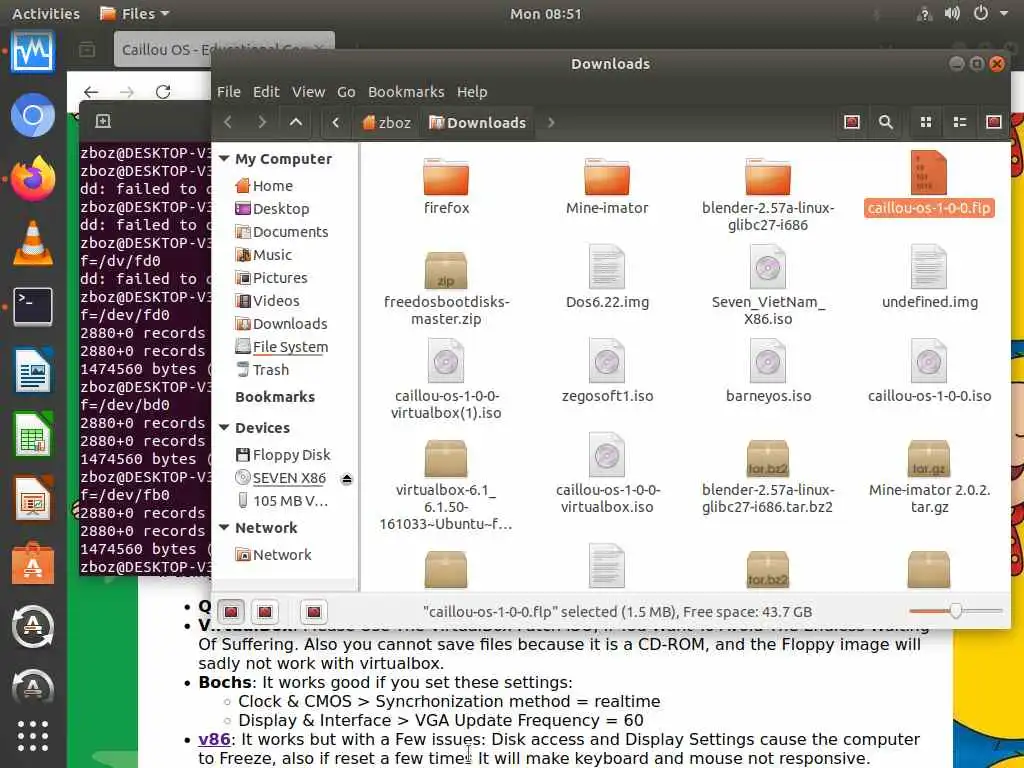The image size is (1024, 768).
Task: Open the v86 link in browser page
Action: tap(214, 739)
